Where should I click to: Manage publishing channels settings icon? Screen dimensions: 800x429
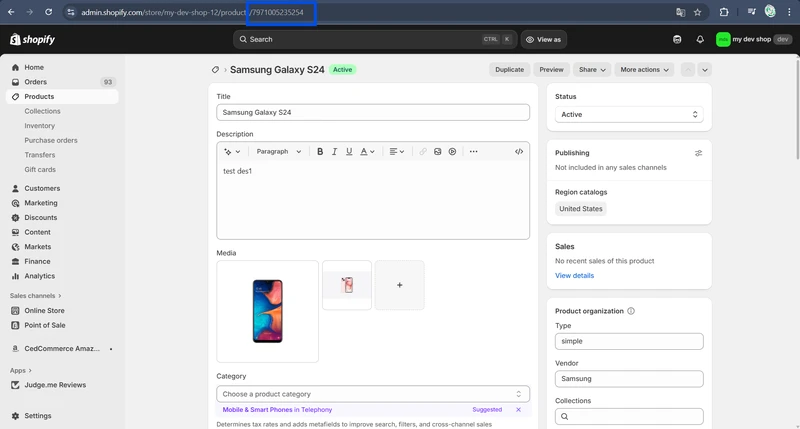(x=698, y=153)
